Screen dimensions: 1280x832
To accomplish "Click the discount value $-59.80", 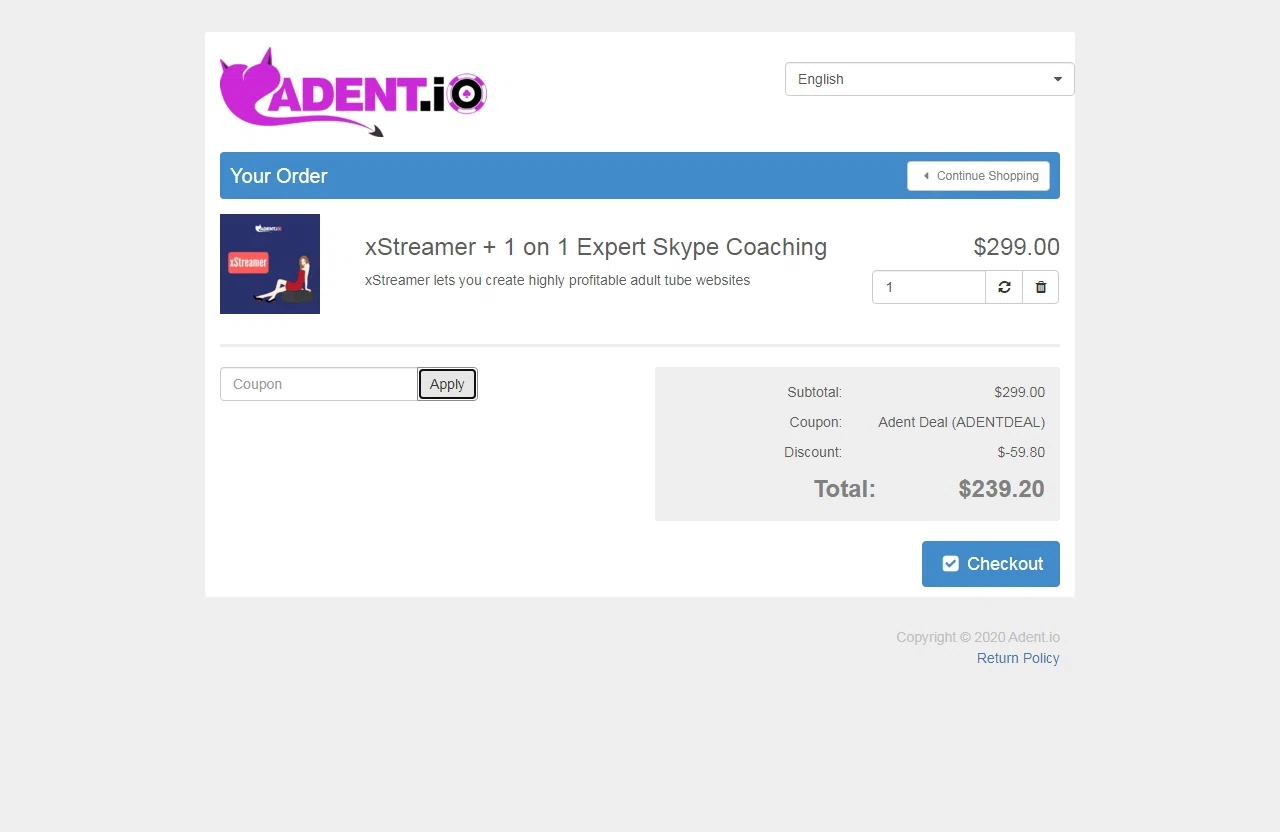I will 1021,452.
